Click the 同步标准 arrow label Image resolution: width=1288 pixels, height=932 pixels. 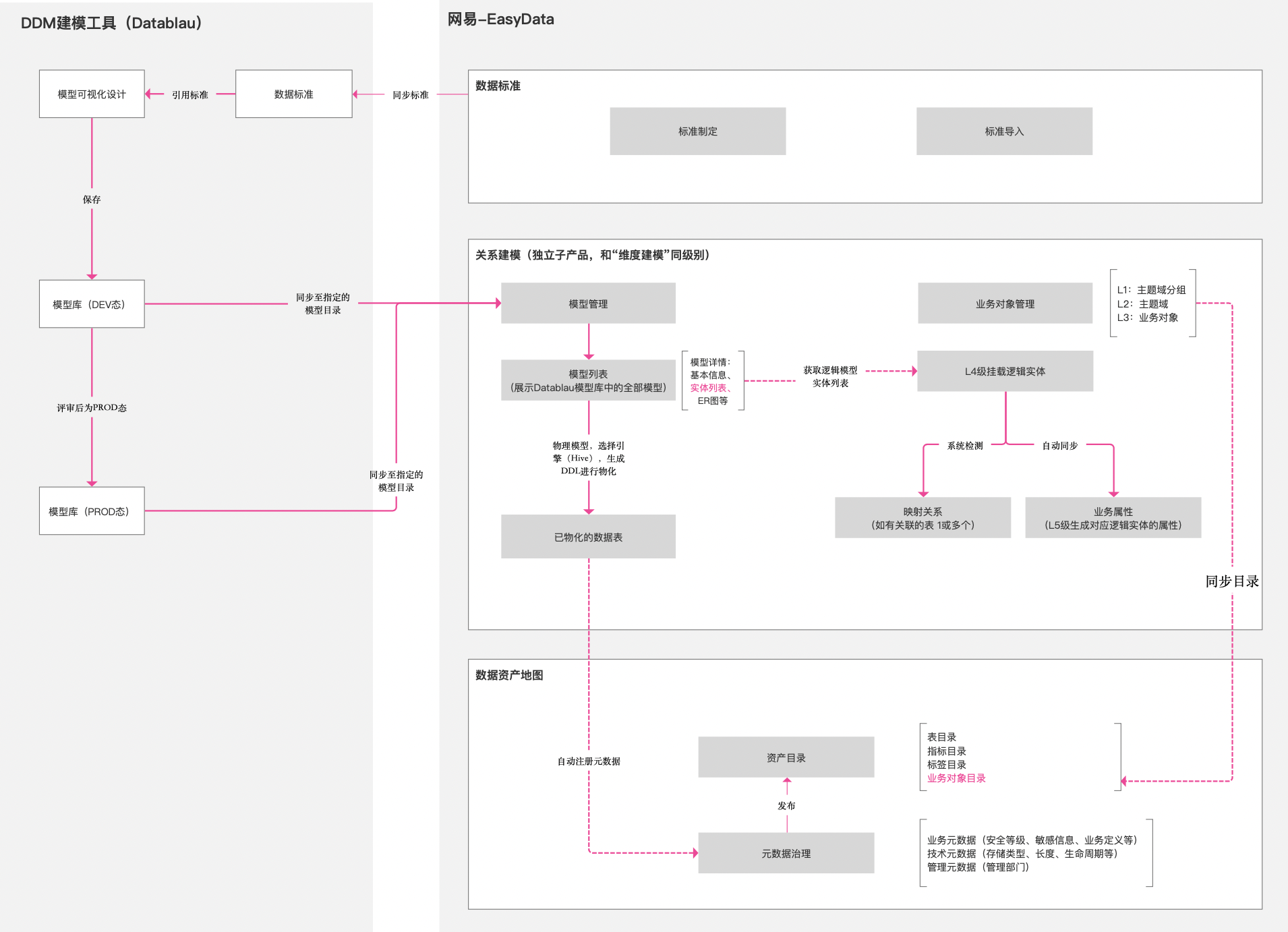[x=411, y=95]
